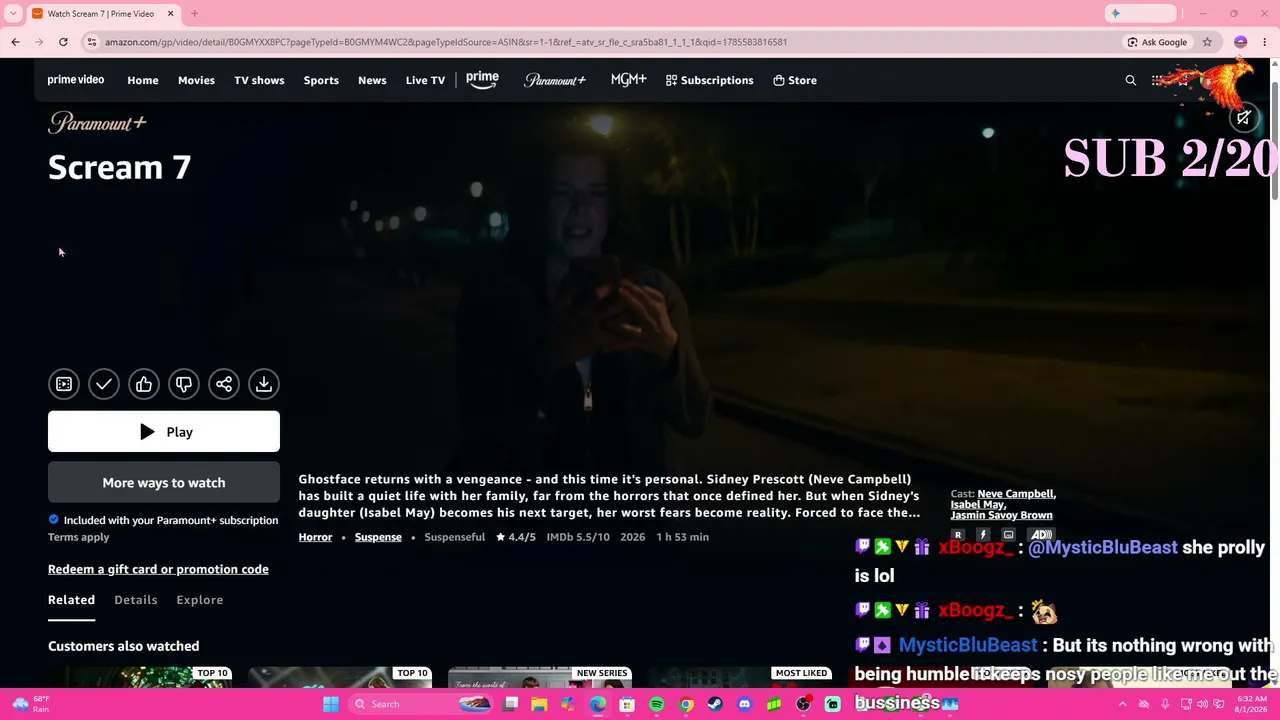Open the taskbar microphone indicator
The width and height of the screenshot is (1280, 720).
[1165, 704]
